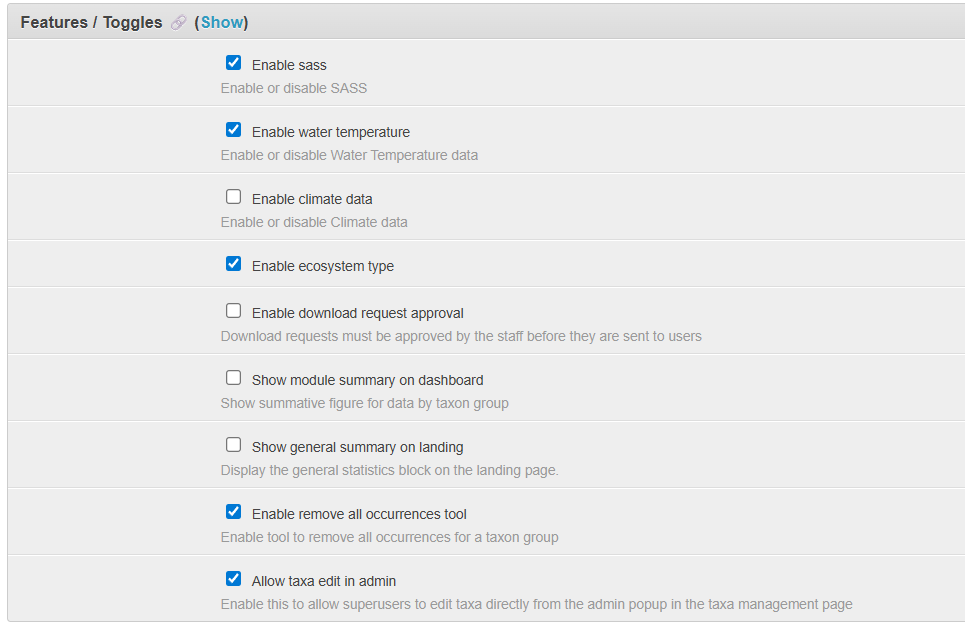Expand the Features / Toggles section via Show
The width and height of the screenshot is (965, 625).
coord(221,22)
